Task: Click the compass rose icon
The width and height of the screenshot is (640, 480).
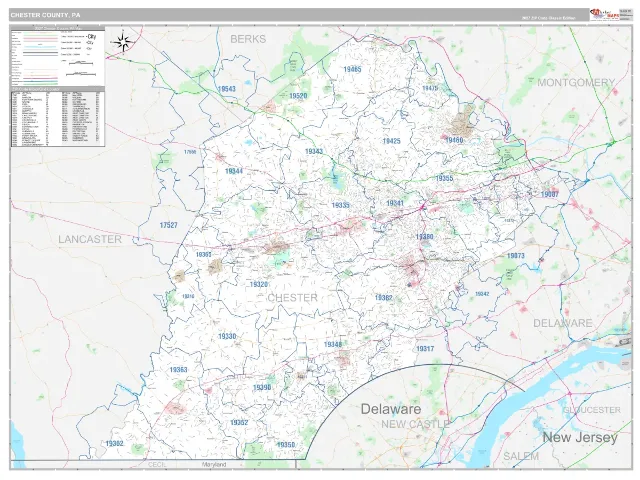Action: (x=123, y=42)
